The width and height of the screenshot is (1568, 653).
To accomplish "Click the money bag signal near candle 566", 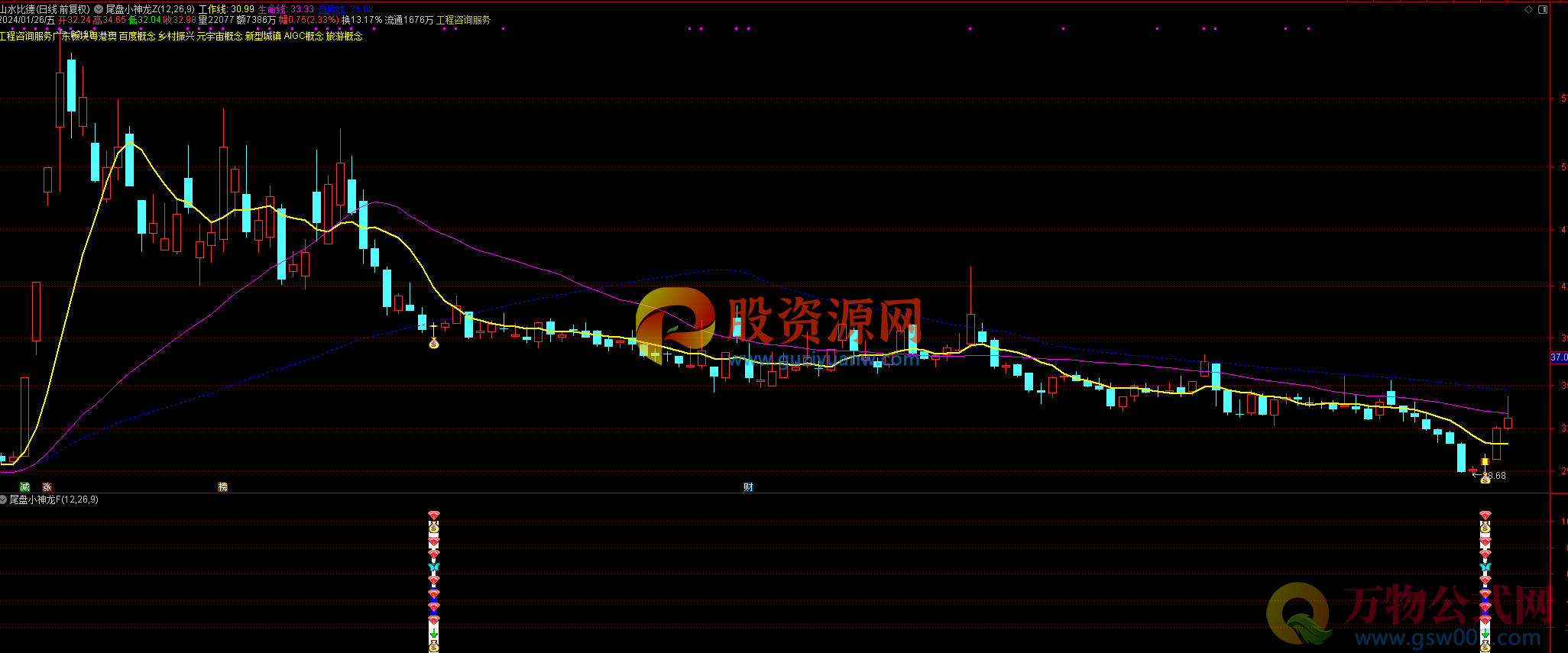I will 434,344.
